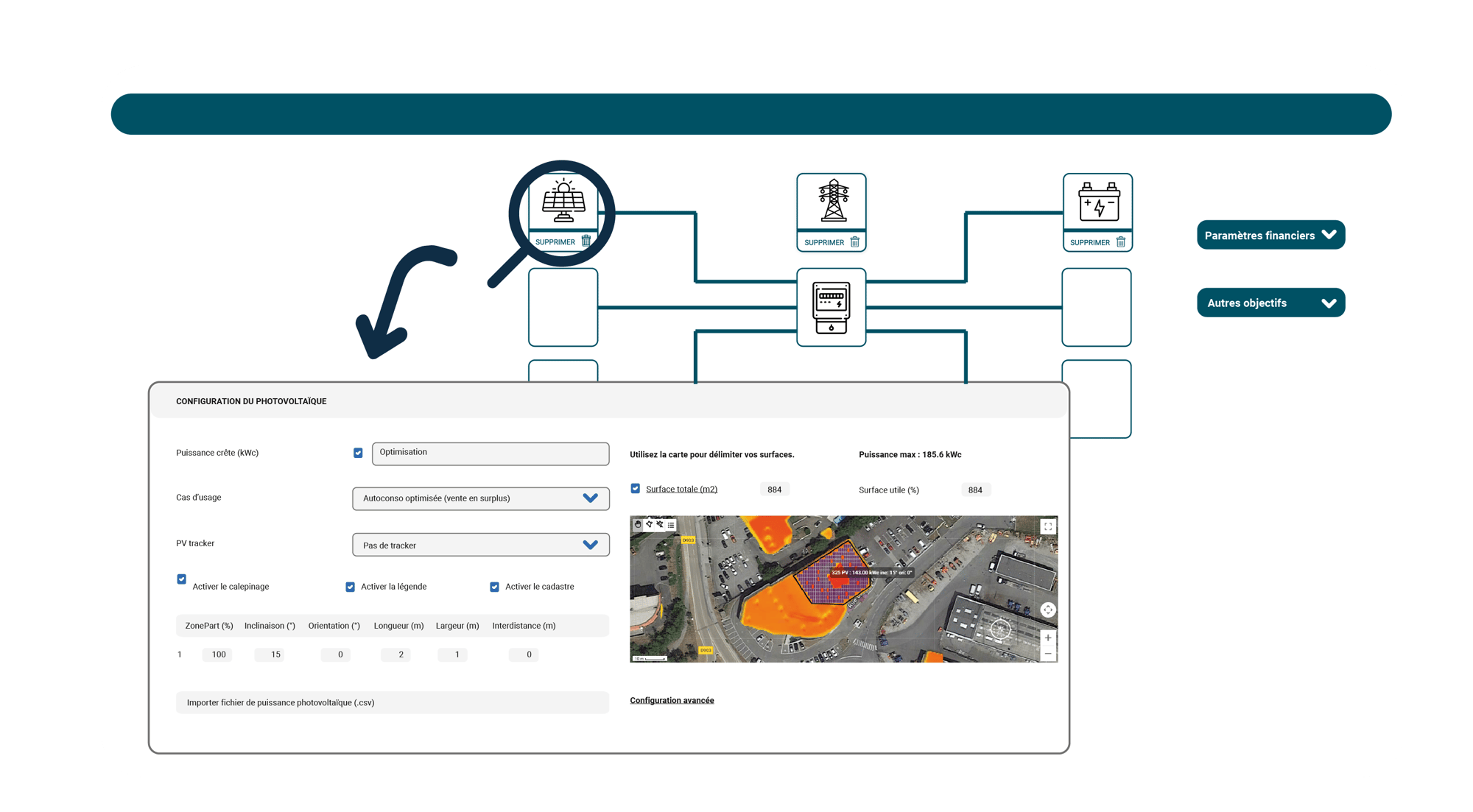Toggle Activer le calepinage checkbox
This screenshot has width=1473, height=812.
tap(181, 579)
